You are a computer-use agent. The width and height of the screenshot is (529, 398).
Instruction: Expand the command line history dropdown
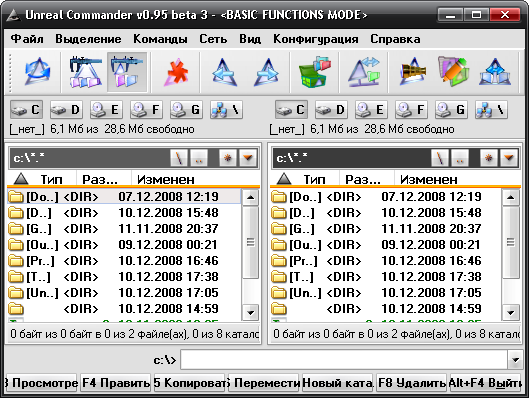[x=515, y=360]
